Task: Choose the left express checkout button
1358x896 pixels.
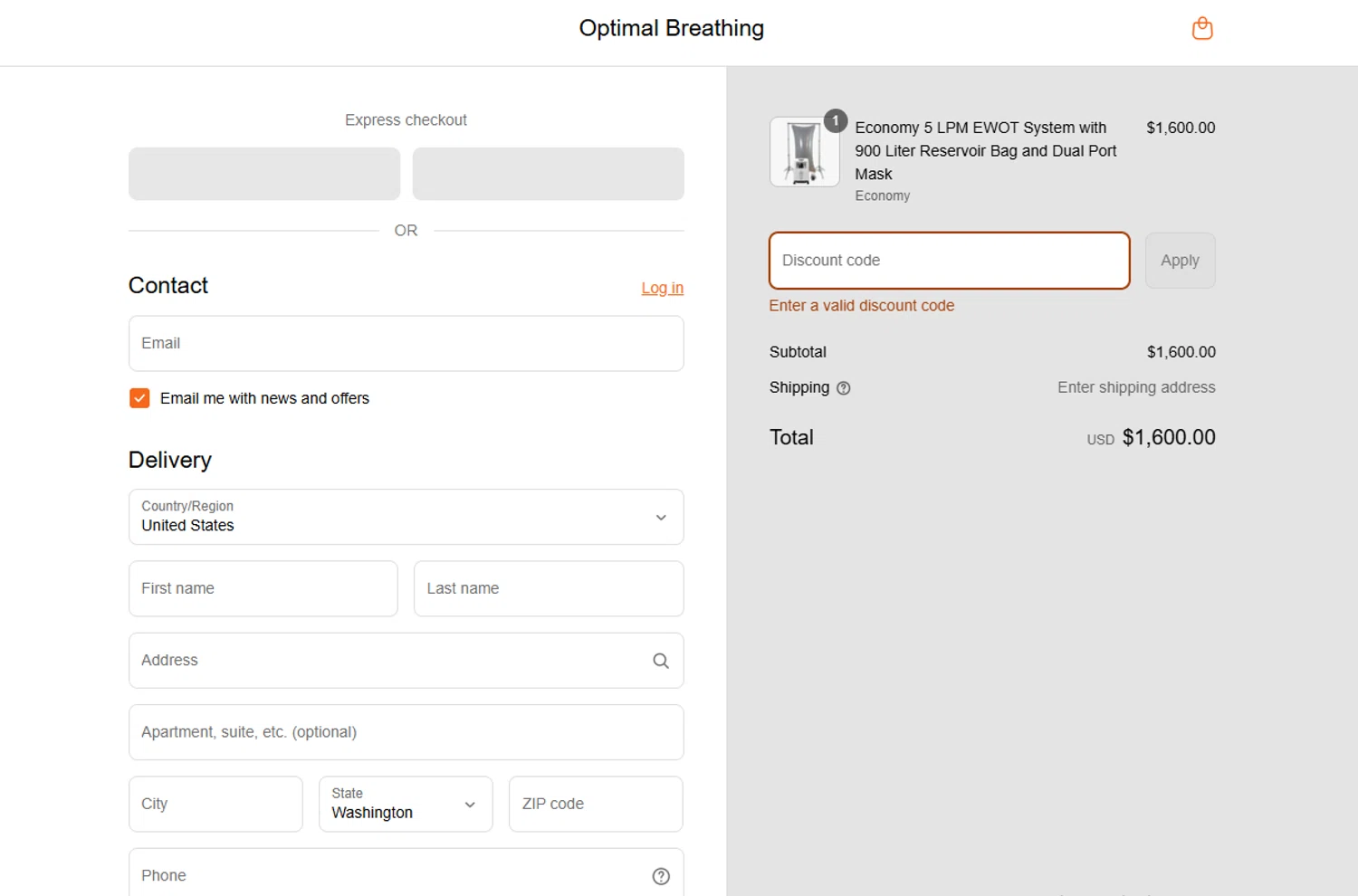Action: pyautogui.click(x=264, y=174)
